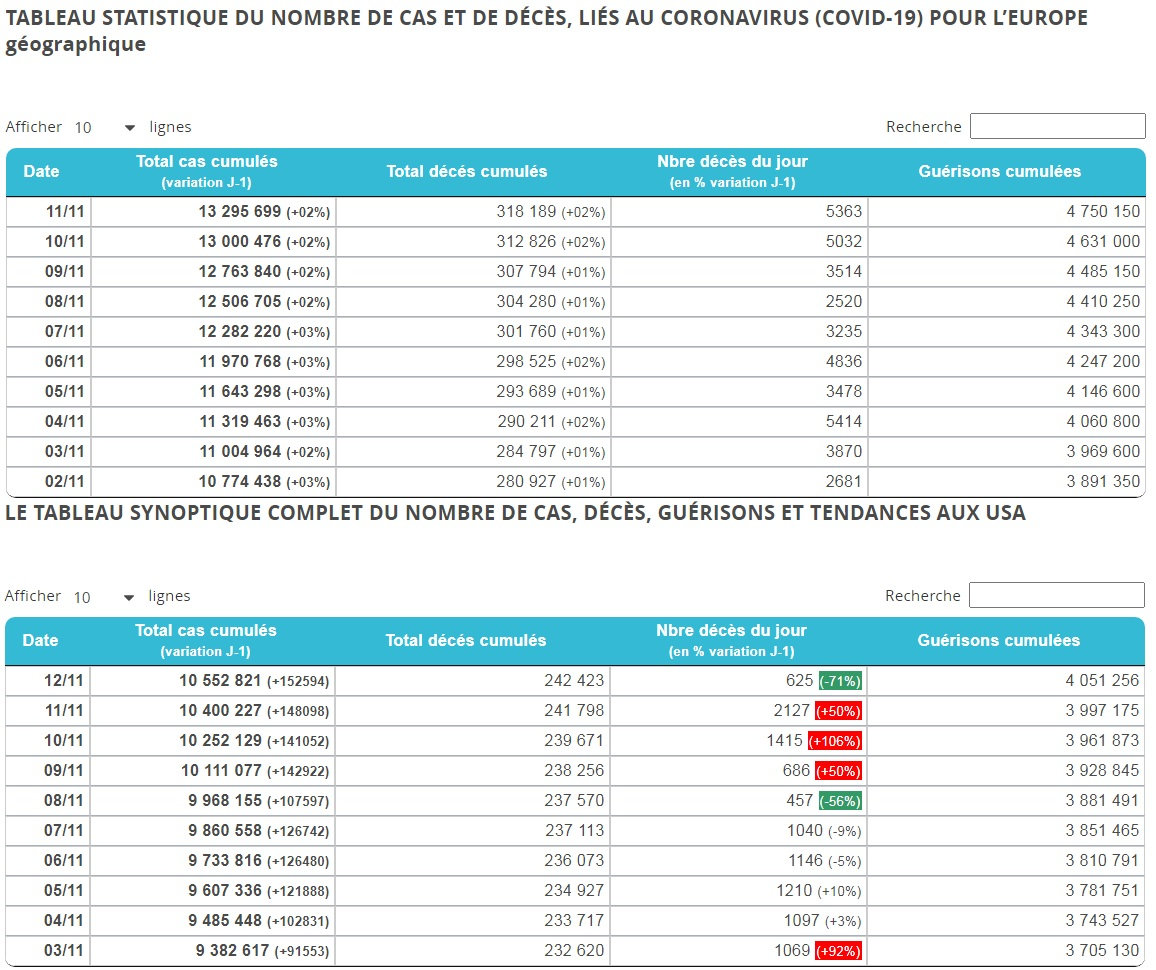The width and height of the screenshot is (1156, 970).
Task: Select the 318 189 deaths cell
Action: click(x=473, y=212)
